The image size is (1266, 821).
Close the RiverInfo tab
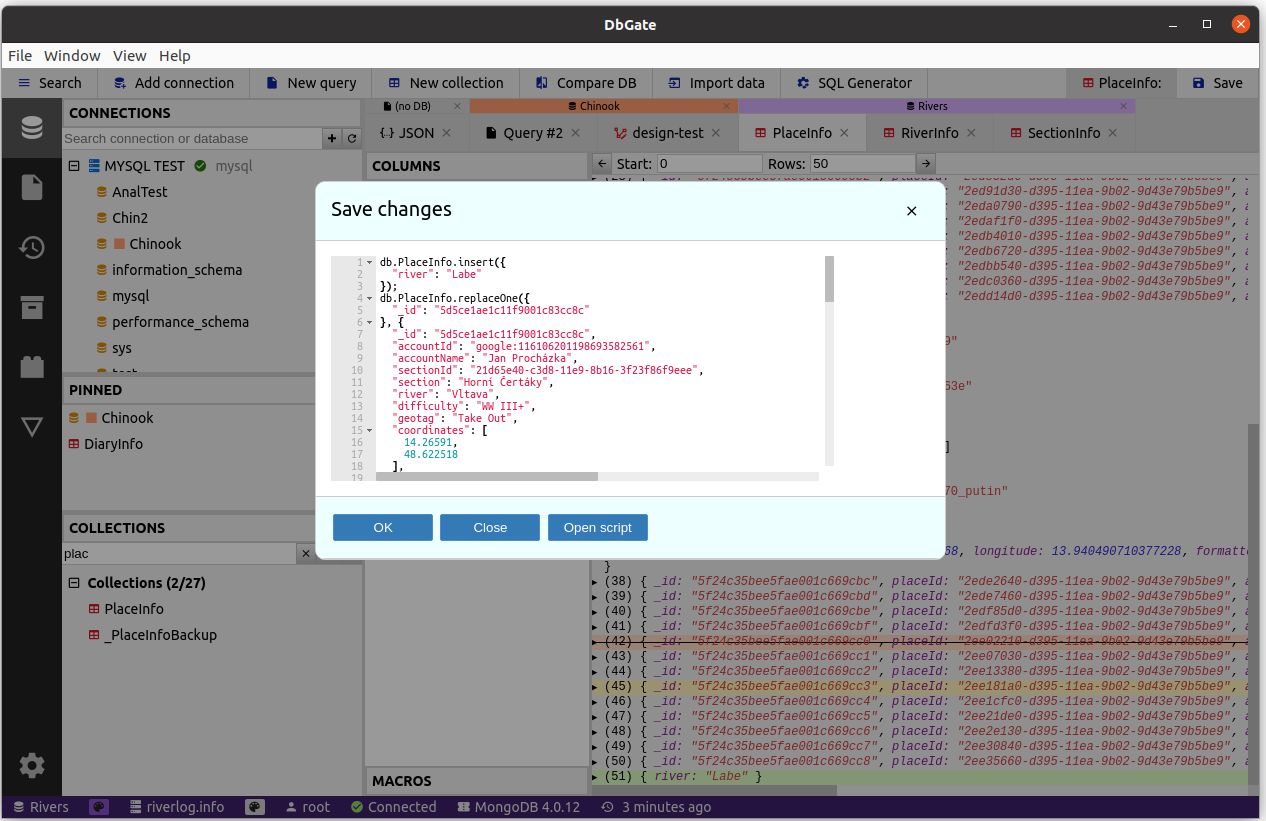[971, 133]
